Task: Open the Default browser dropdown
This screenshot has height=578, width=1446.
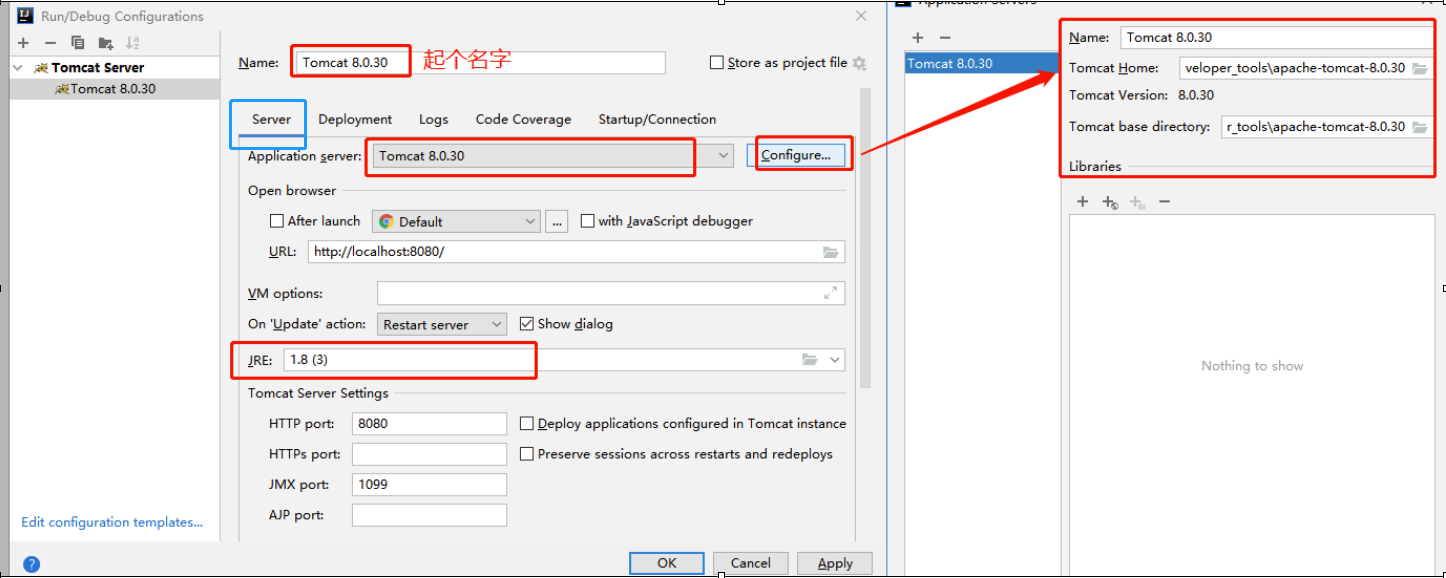Action: tap(456, 222)
